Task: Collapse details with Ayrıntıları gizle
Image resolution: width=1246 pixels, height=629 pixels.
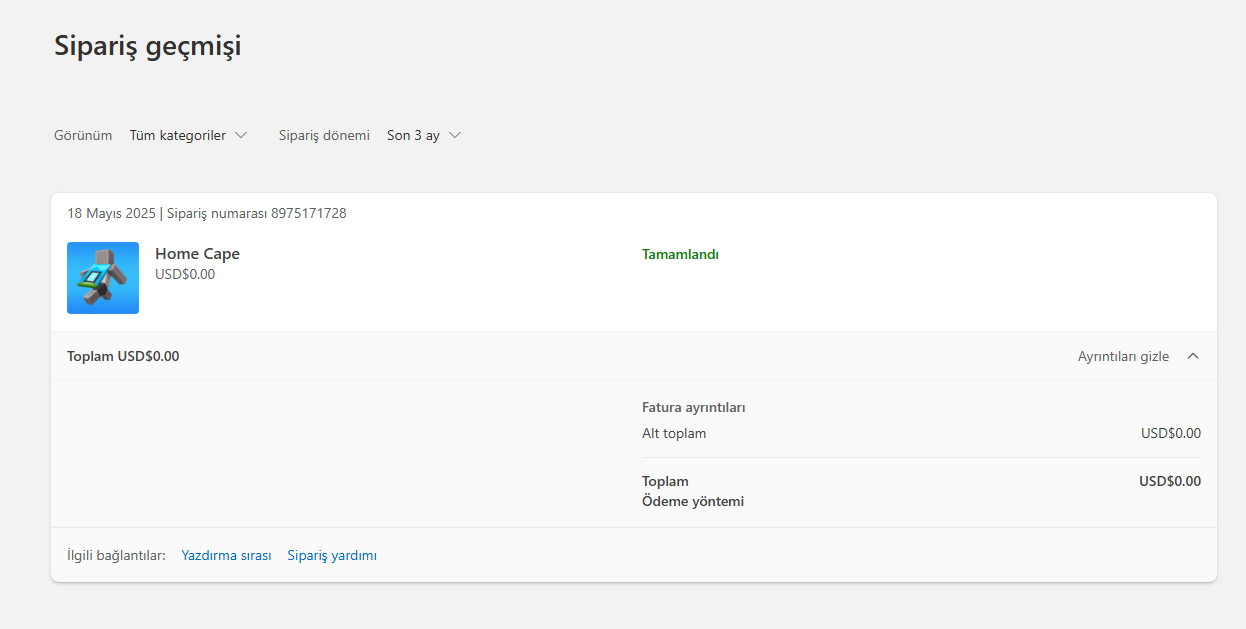Action: click(x=1123, y=356)
